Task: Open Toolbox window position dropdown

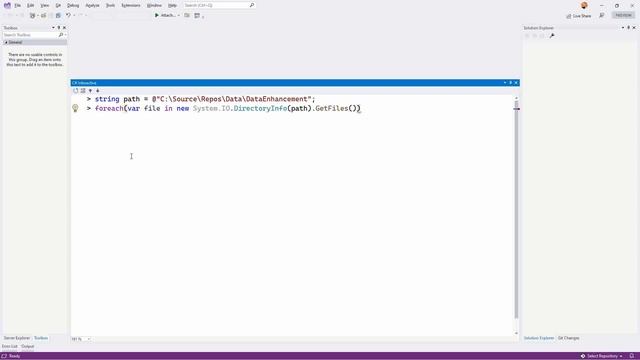Action: 53,28
